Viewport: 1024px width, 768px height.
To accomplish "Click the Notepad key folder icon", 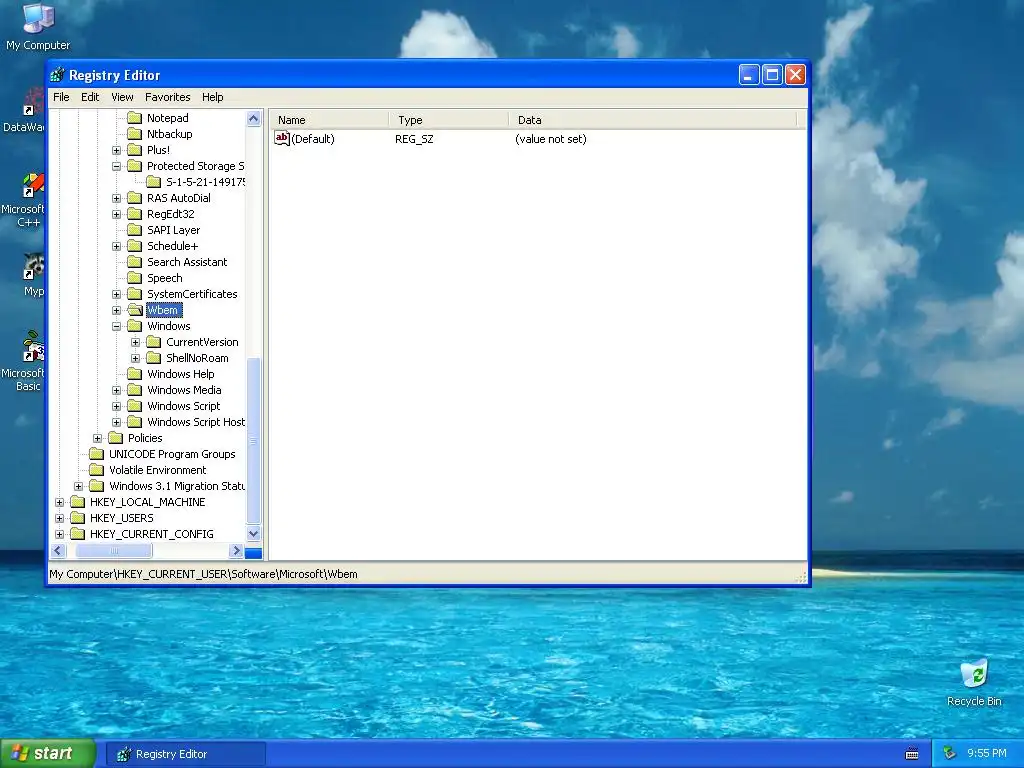I will coord(135,118).
